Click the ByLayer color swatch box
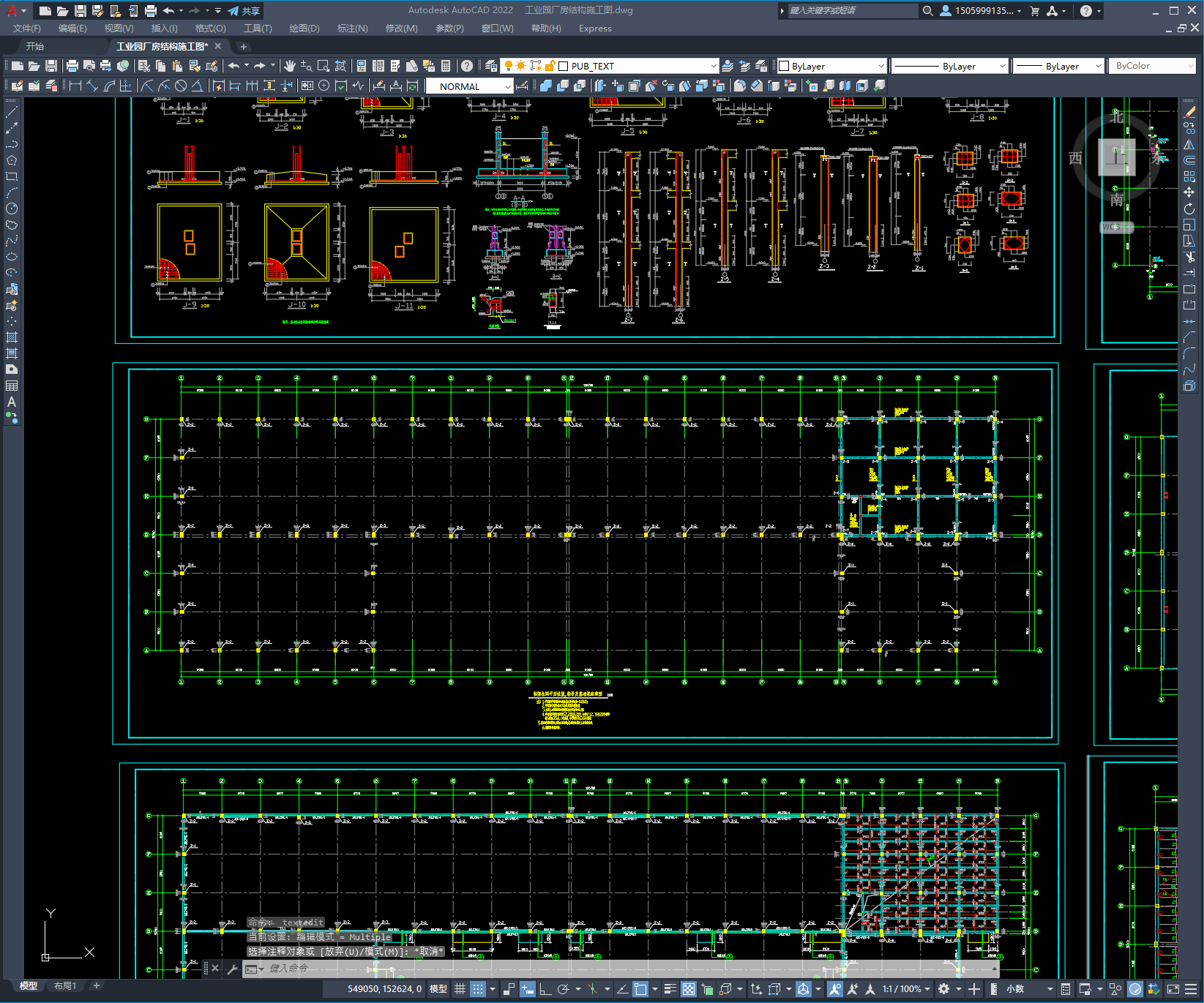The image size is (1204, 1003). pyautogui.click(x=784, y=66)
